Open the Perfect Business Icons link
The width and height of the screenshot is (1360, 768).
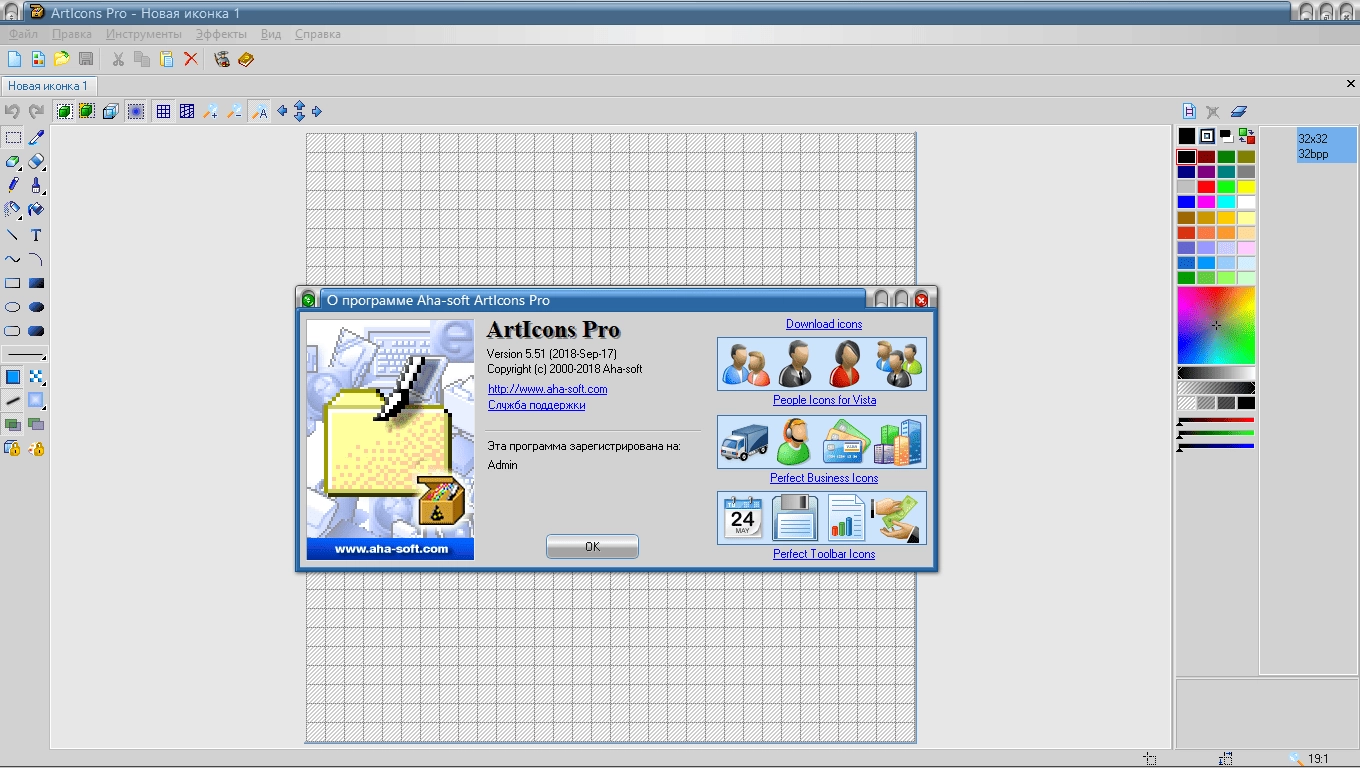coord(824,478)
